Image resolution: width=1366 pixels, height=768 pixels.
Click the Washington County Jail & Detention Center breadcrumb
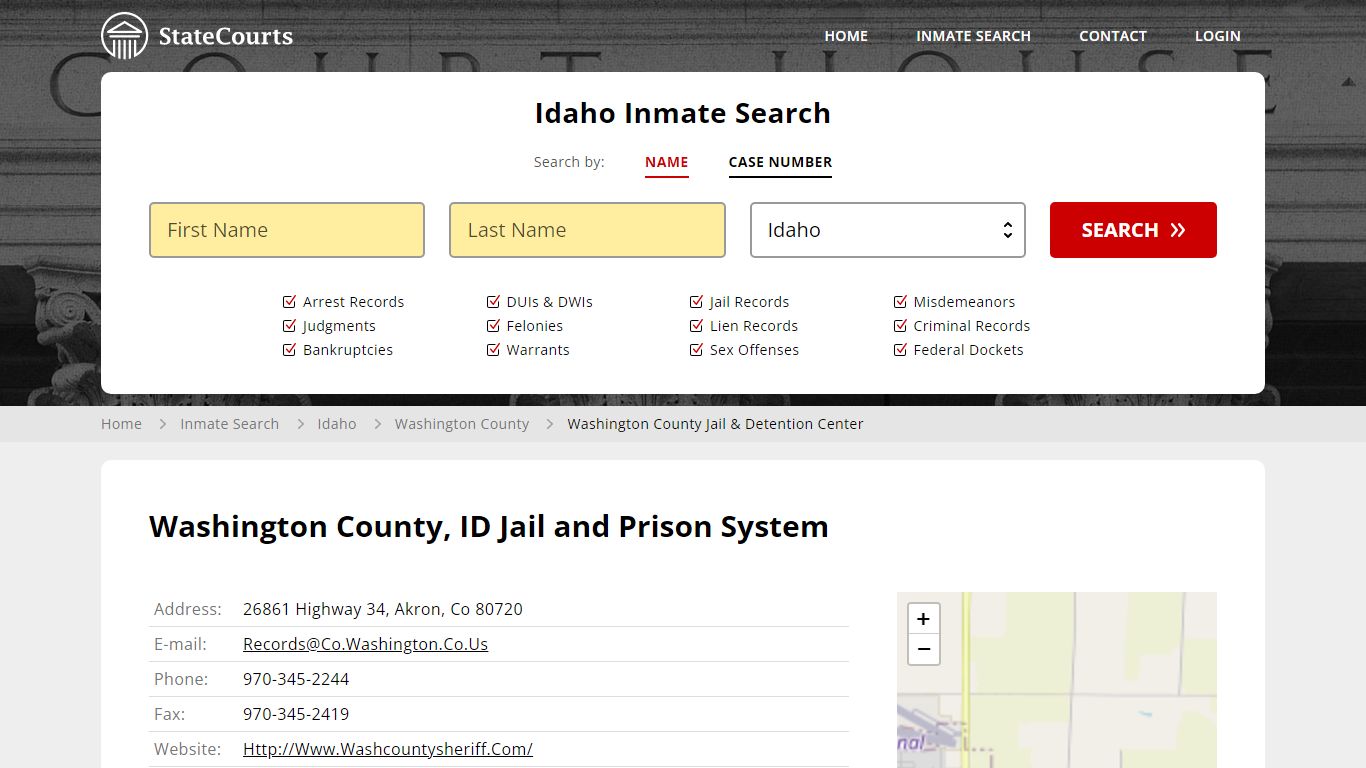pos(715,424)
